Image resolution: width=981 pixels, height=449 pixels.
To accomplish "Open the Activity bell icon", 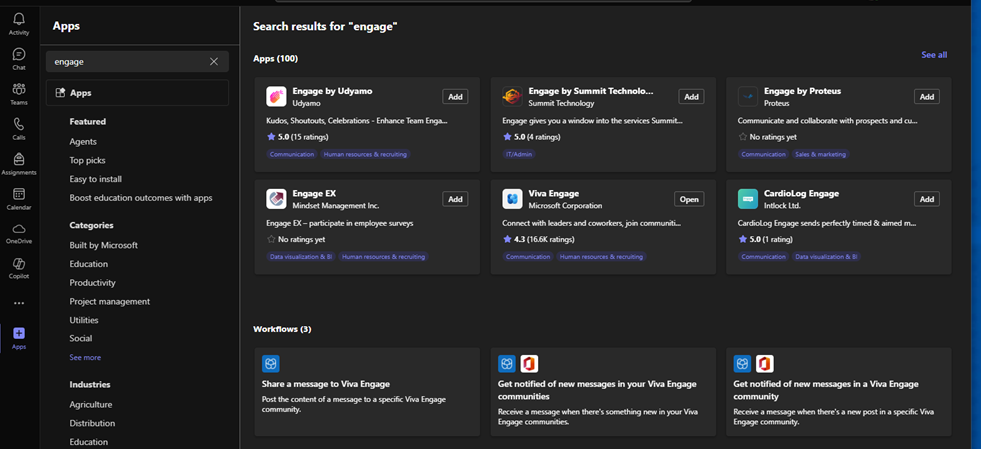I will pyautogui.click(x=19, y=19).
